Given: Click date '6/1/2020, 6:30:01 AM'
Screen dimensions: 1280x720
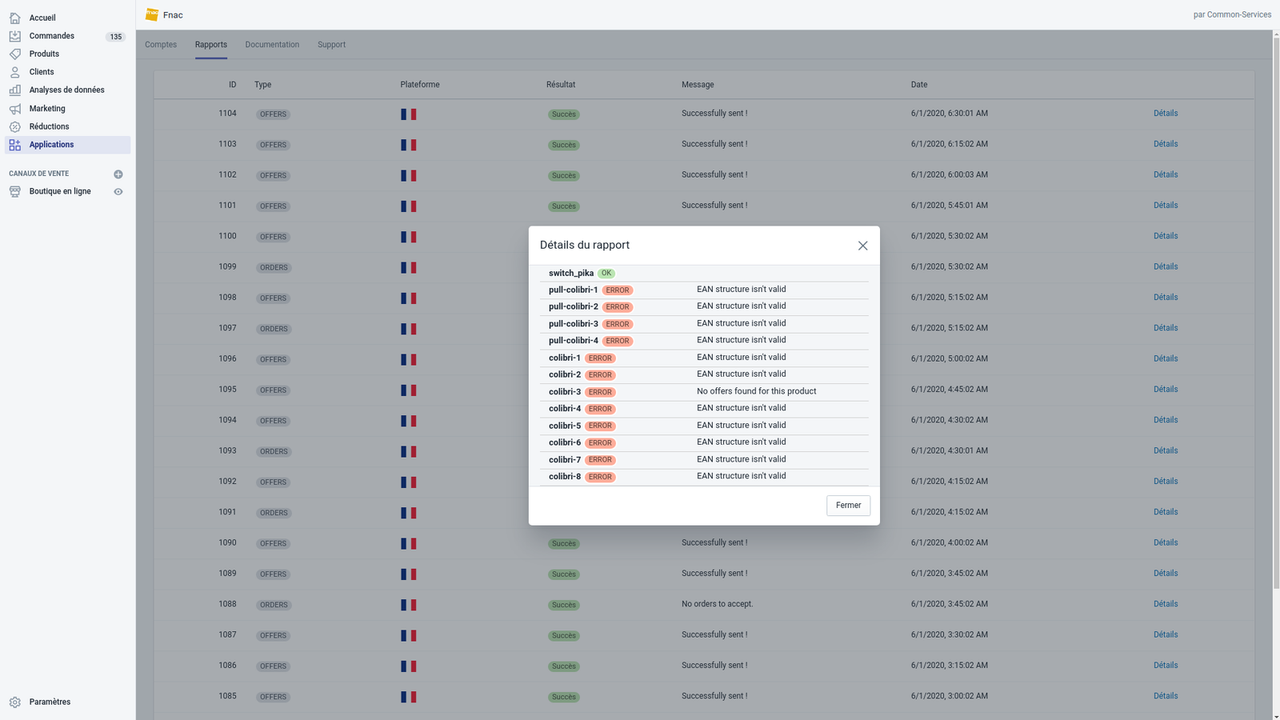Looking at the screenshot, I should click(x=949, y=113).
